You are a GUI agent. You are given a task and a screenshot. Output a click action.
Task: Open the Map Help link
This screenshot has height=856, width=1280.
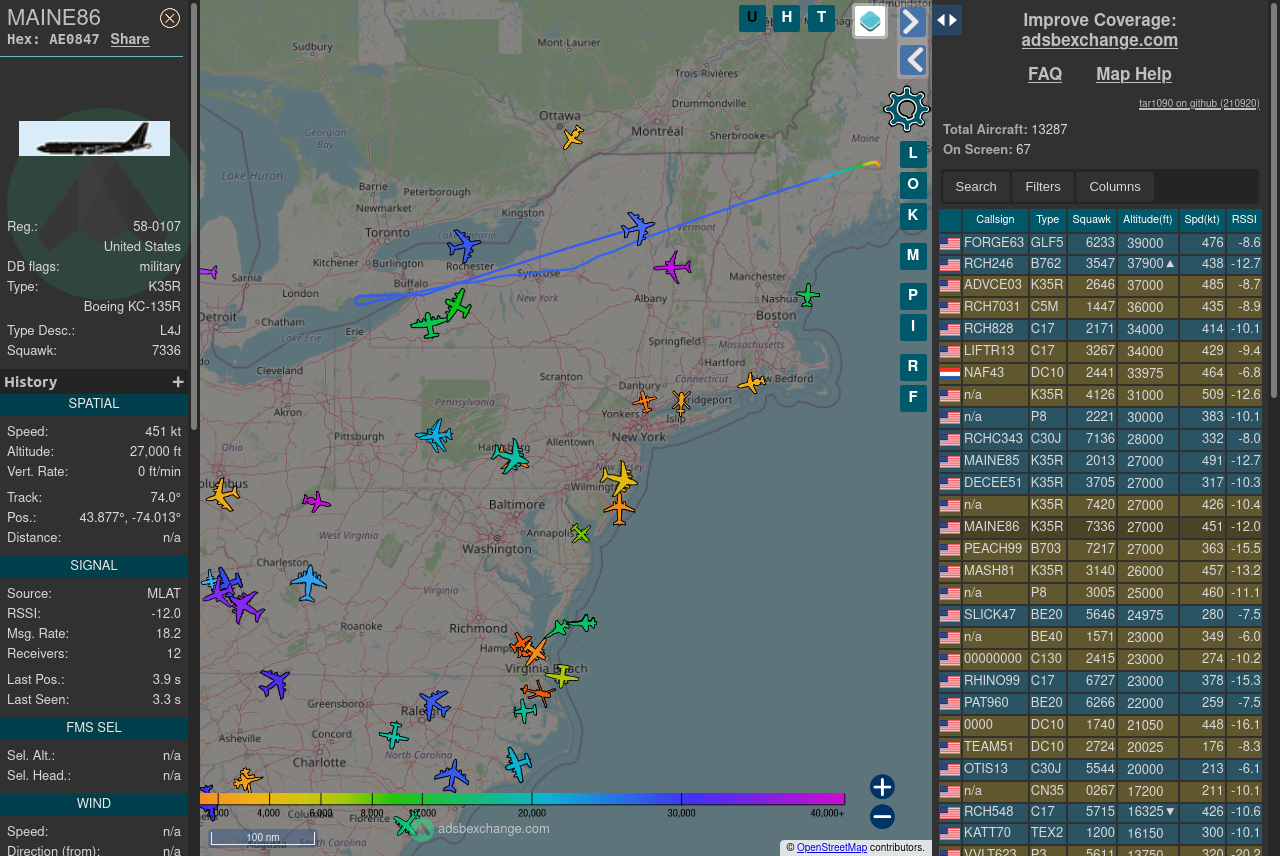click(x=1134, y=74)
